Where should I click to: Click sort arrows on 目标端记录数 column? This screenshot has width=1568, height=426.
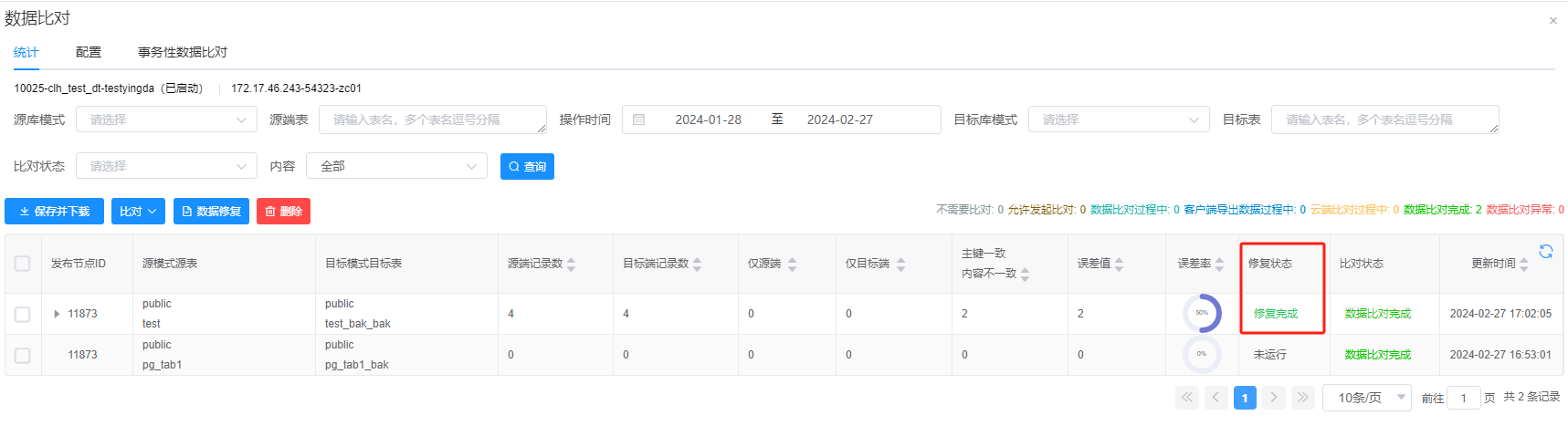(x=698, y=265)
